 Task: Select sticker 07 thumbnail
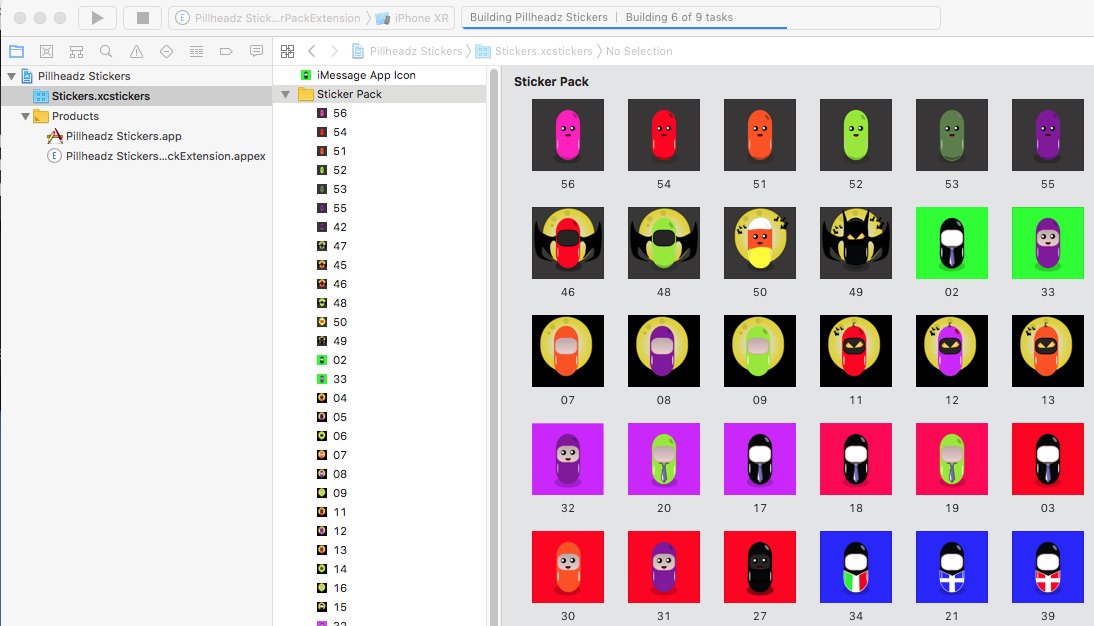(x=568, y=351)
